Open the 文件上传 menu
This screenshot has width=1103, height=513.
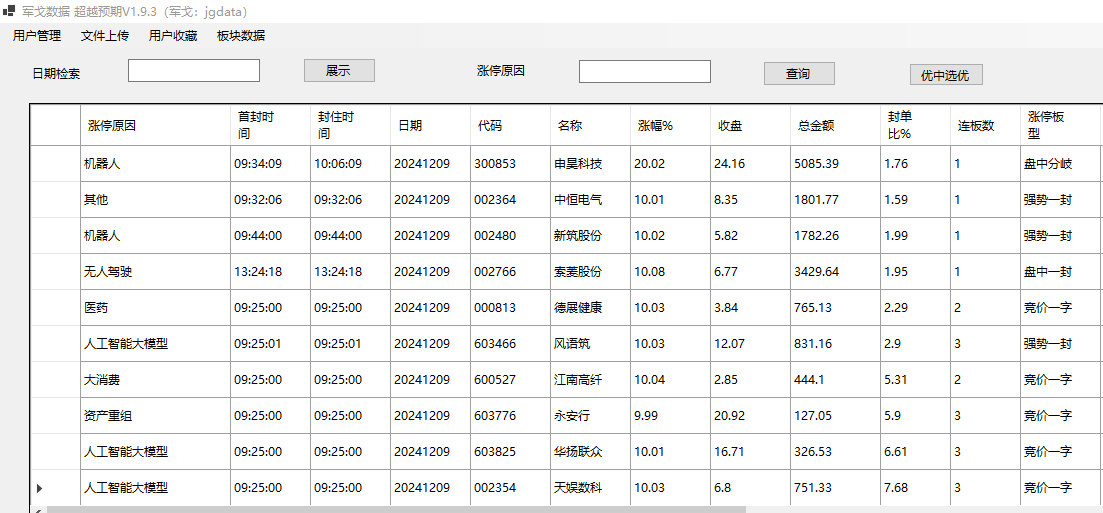(105, 36)
